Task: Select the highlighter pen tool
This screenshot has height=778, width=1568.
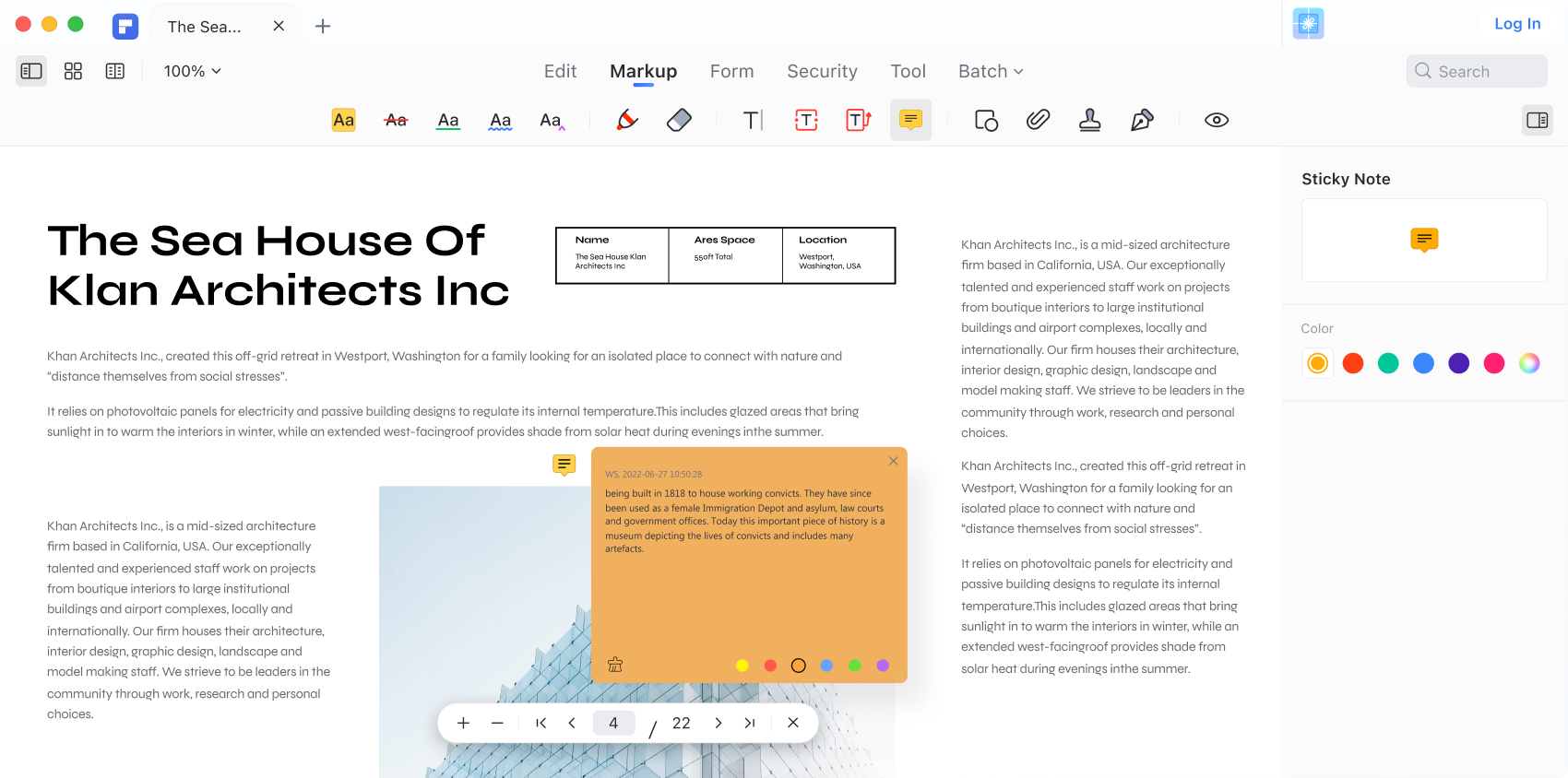Action: tap(627, 120)
